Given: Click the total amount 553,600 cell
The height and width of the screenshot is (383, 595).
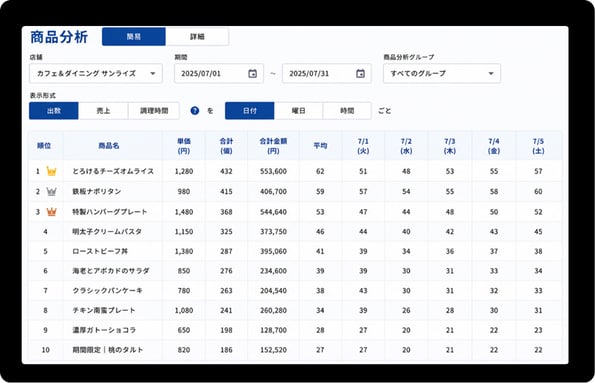Looking at the screenshot, I should (273, 172).
